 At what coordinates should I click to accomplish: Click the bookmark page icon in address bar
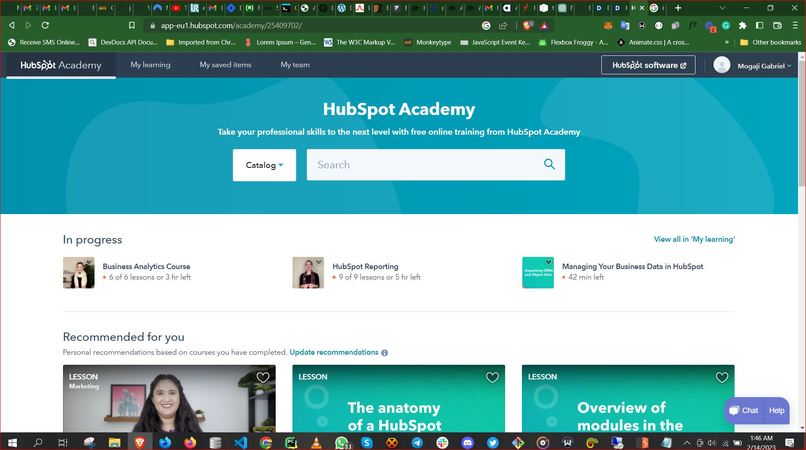132,25
